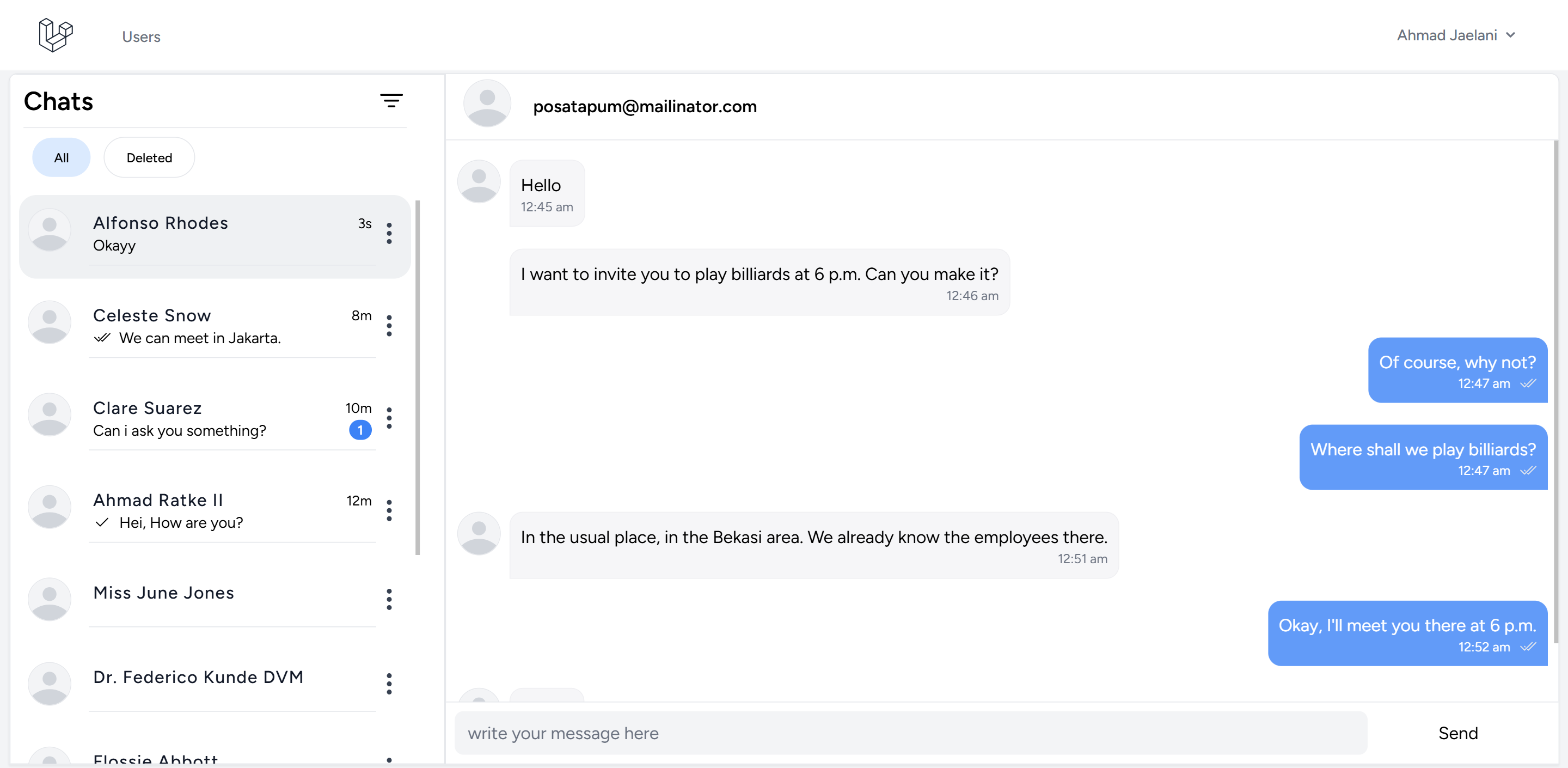Click the chat list scrollbar
The image size is (1568, 768).
point(418,377)
